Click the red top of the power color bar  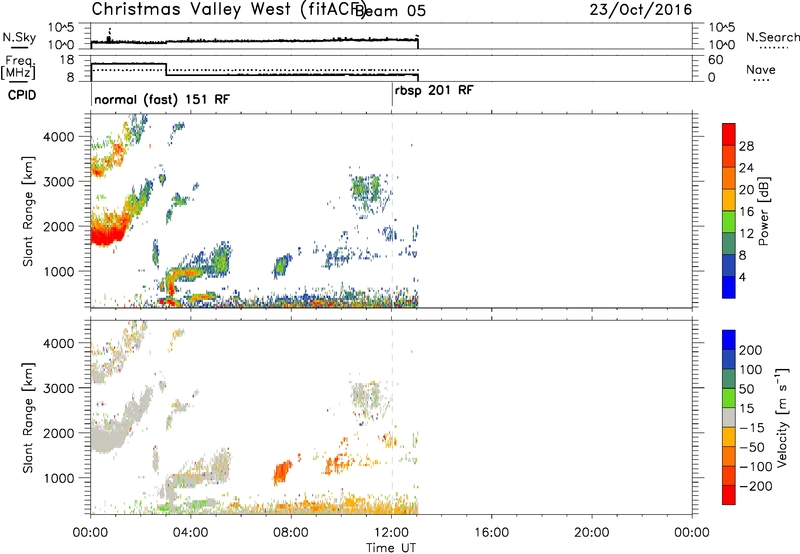729,135
